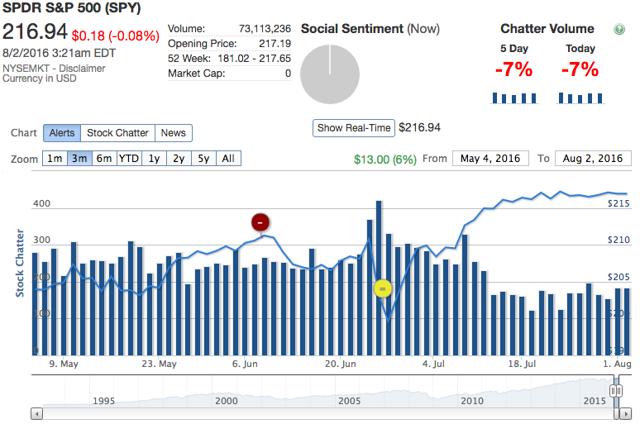Click the Today chatter mini bar chart
This screenshot has width=640, height=424.
tap(580, 98)
